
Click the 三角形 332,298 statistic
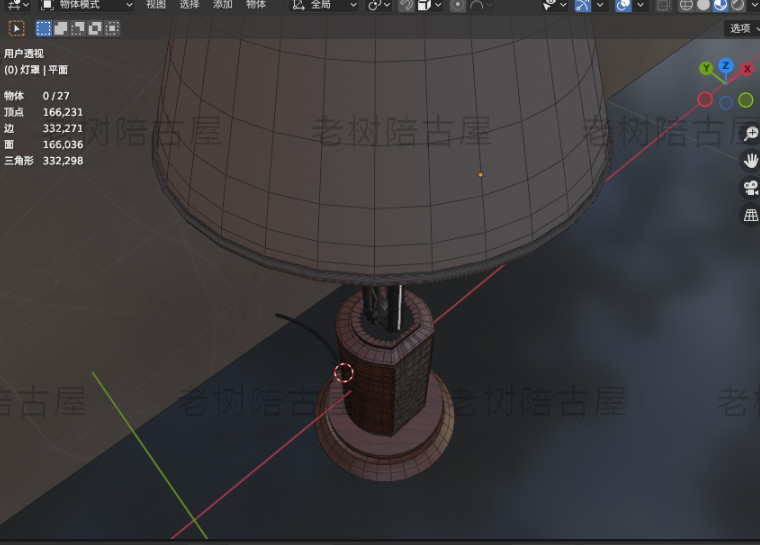pyautogui.click(x=44, y=160)
